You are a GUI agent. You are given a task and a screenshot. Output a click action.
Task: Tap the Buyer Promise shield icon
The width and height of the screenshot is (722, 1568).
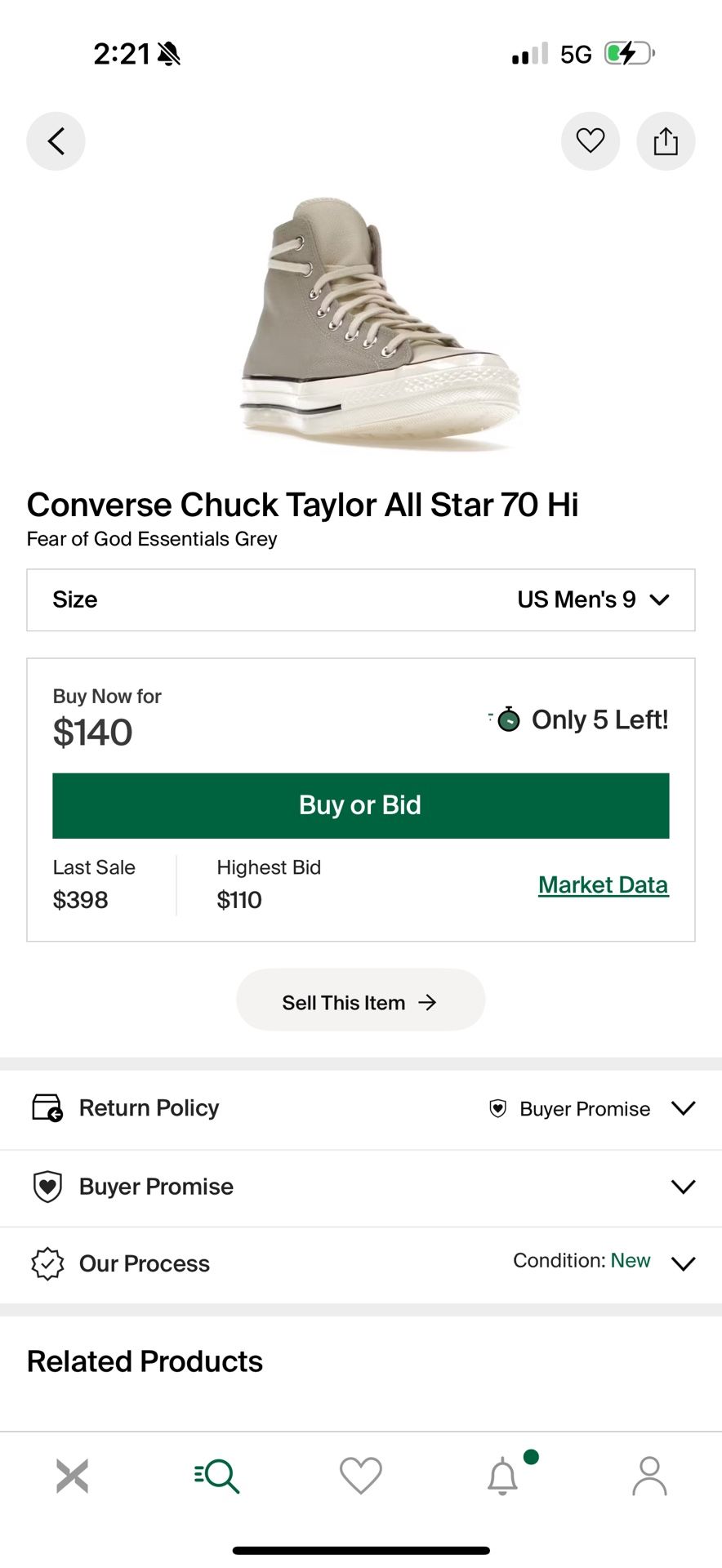click(47, 1187)
